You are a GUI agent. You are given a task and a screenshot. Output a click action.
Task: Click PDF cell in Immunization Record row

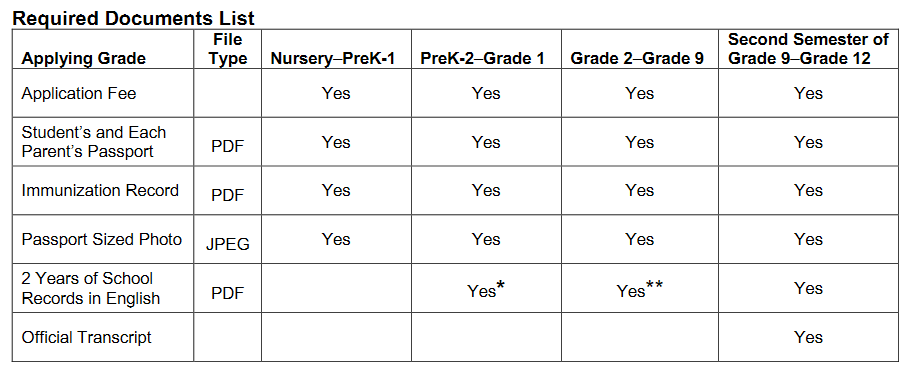[228, 195]
